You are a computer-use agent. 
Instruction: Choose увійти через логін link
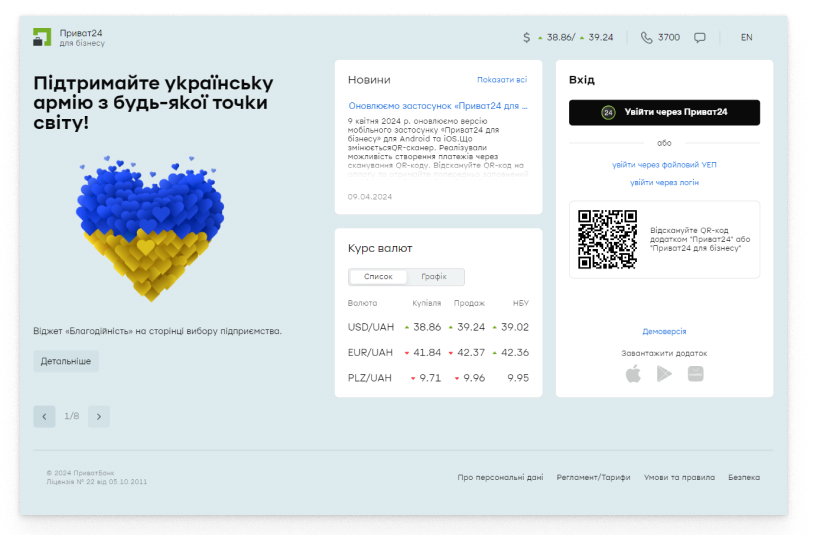pyautogui.click(x=664, y=182)
